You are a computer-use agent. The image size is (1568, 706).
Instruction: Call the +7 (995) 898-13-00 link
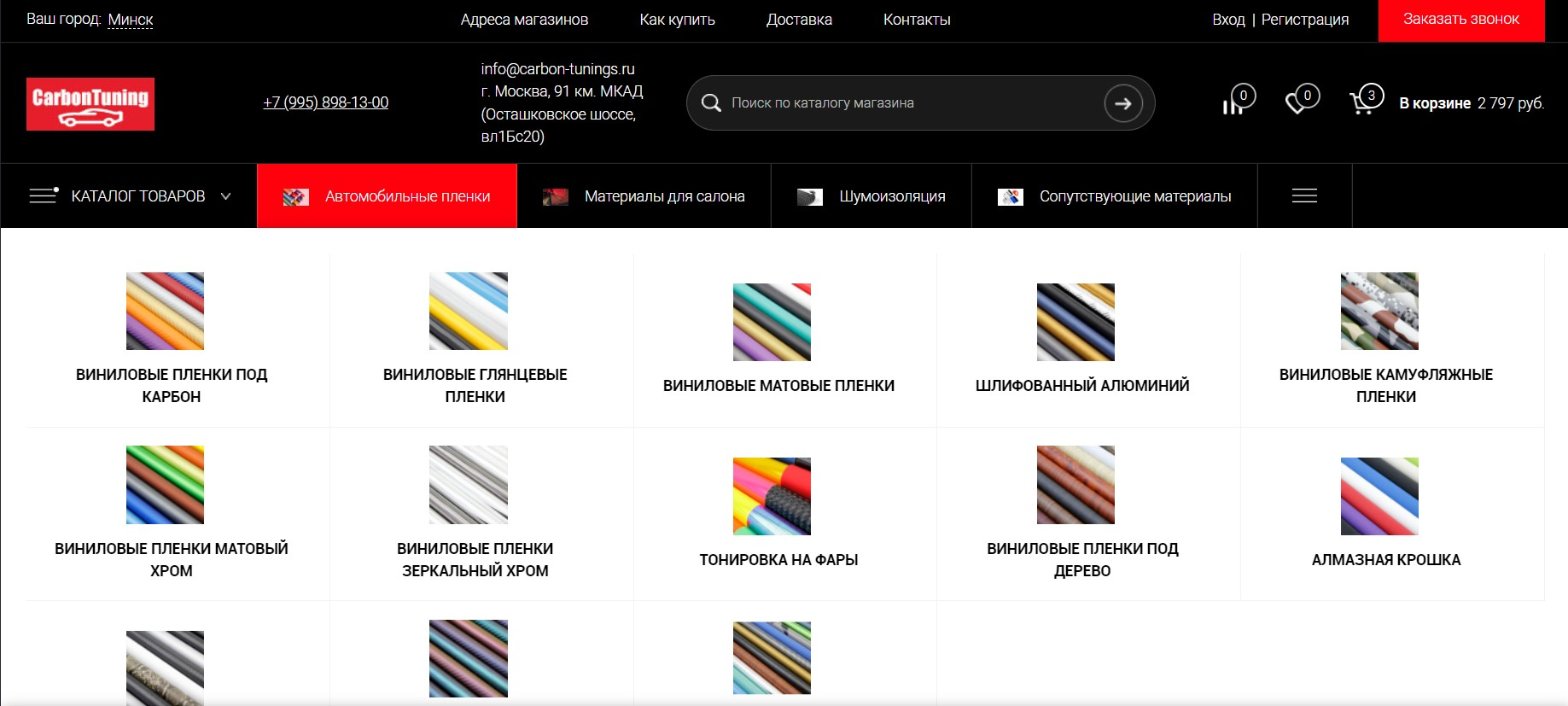click(x=325, y=102)
